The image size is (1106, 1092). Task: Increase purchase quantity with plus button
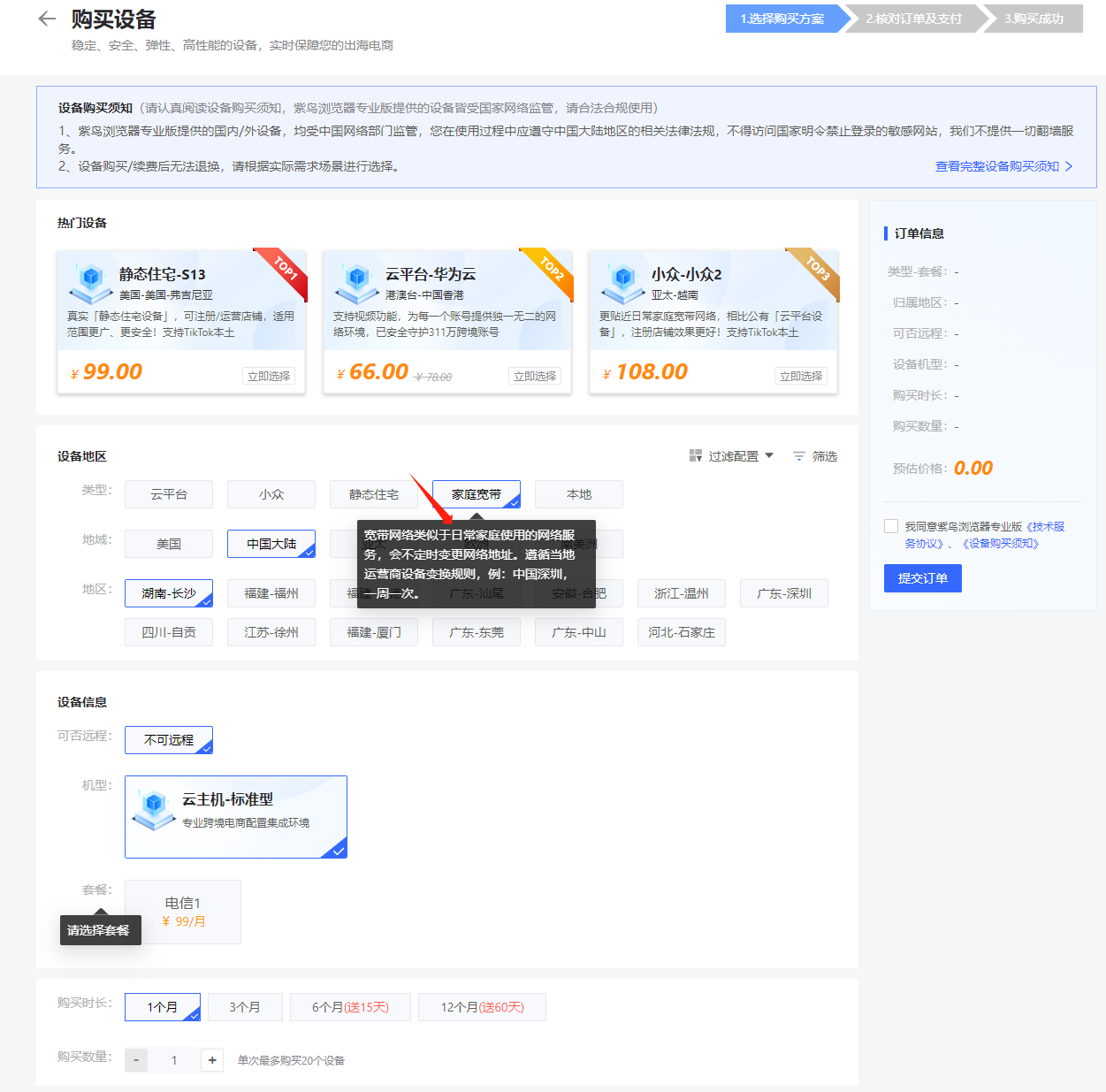(212, 1060)
